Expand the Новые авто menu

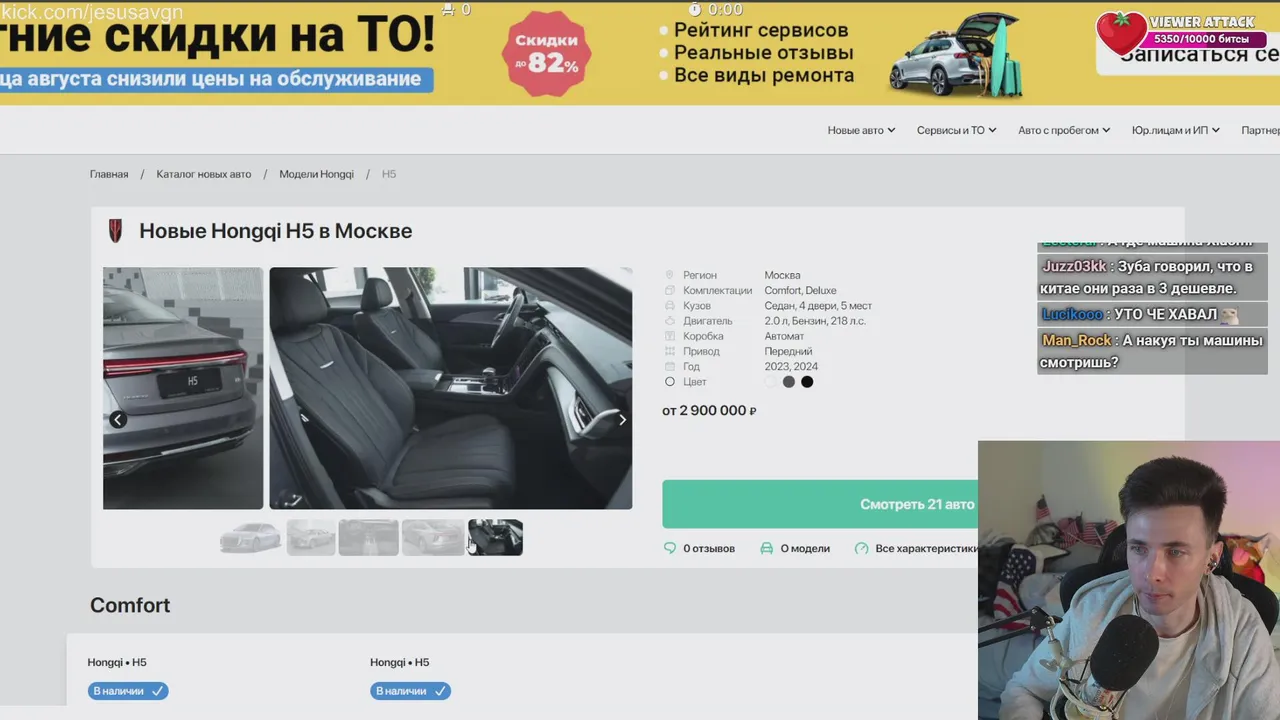coord(861,130)
